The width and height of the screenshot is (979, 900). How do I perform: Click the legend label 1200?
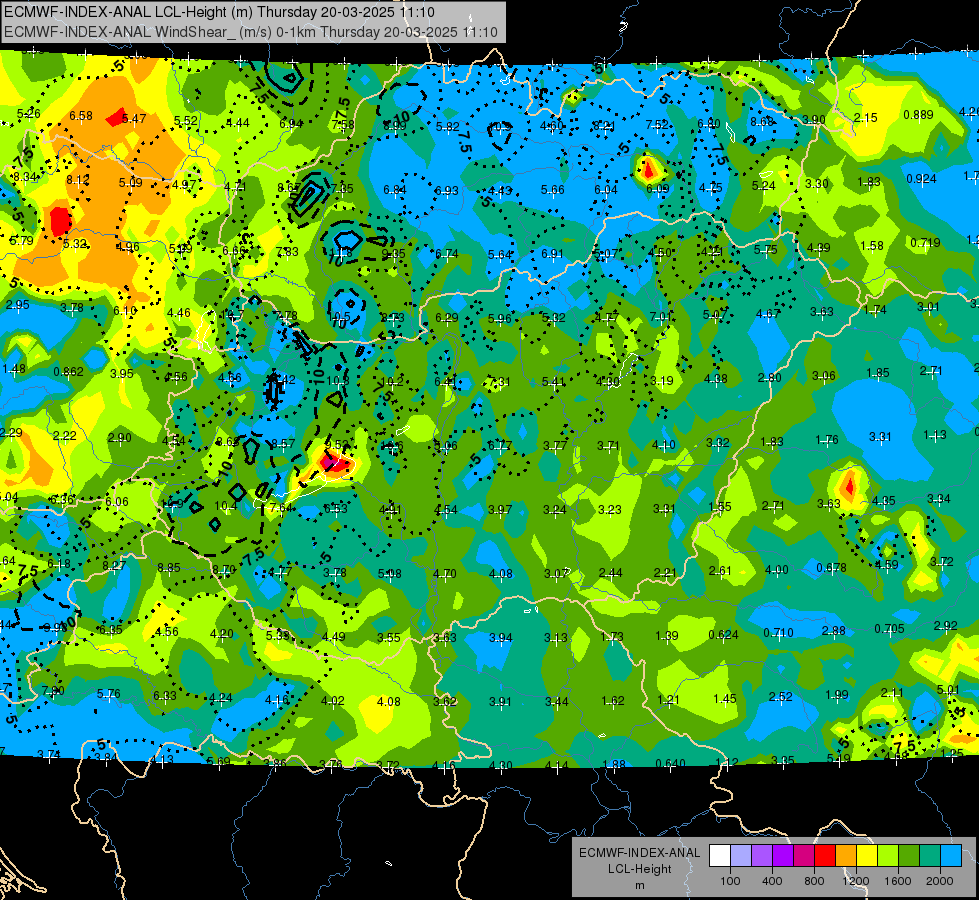(x=855, y=881)
